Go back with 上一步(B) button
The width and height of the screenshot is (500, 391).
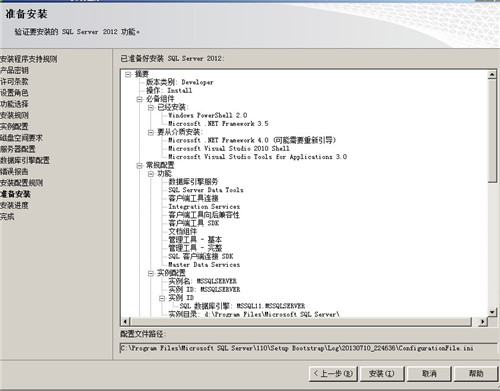[333, 374]
